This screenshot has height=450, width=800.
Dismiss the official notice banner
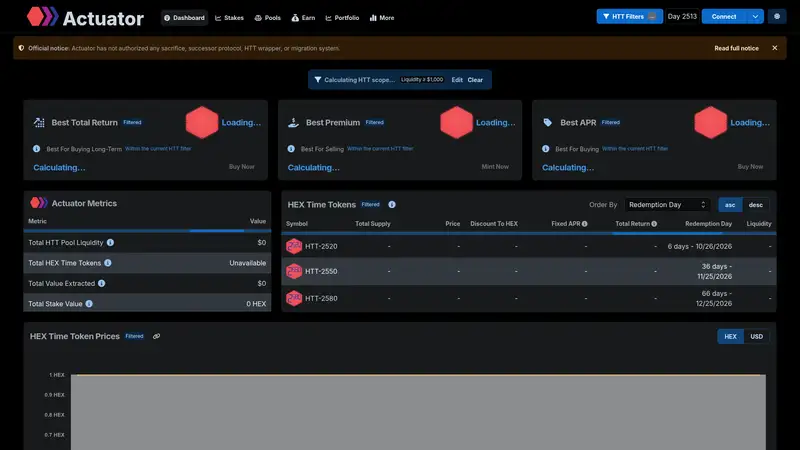[x=774, y=48]
